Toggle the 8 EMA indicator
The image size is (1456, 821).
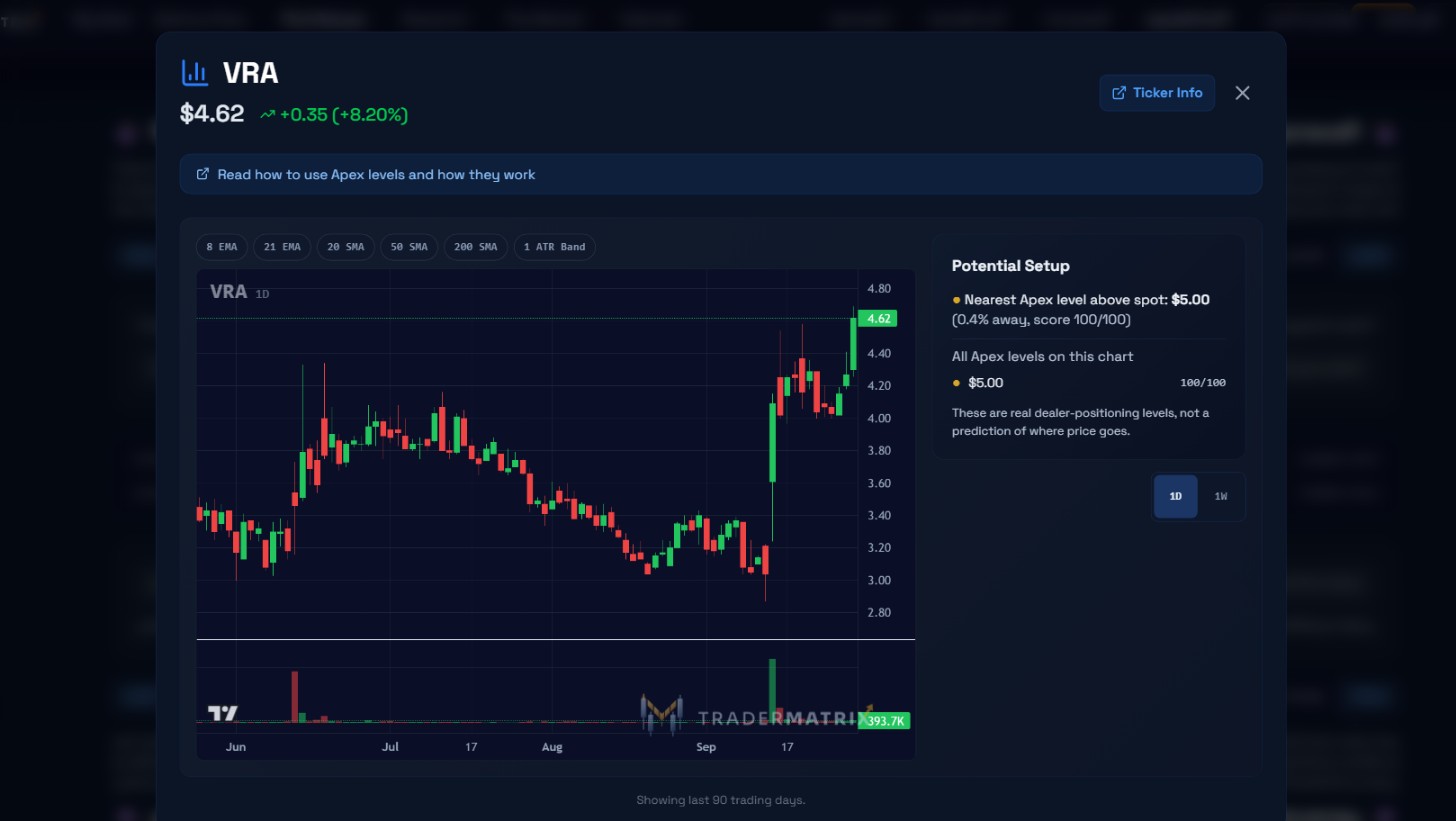click(x=222, y=247)
